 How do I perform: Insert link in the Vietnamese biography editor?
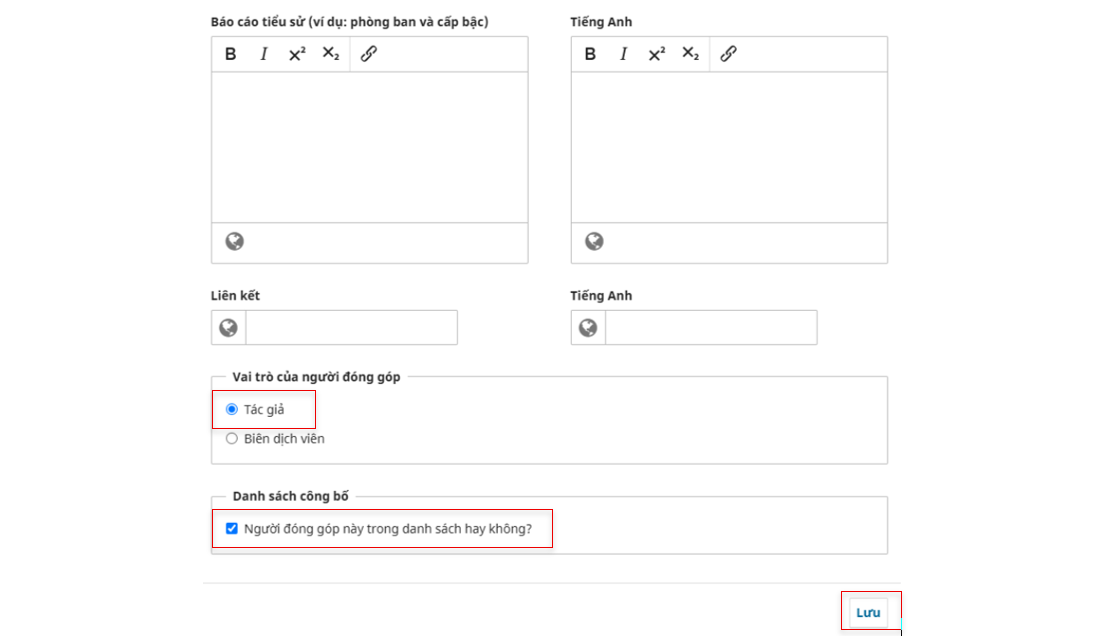point(369,54)
